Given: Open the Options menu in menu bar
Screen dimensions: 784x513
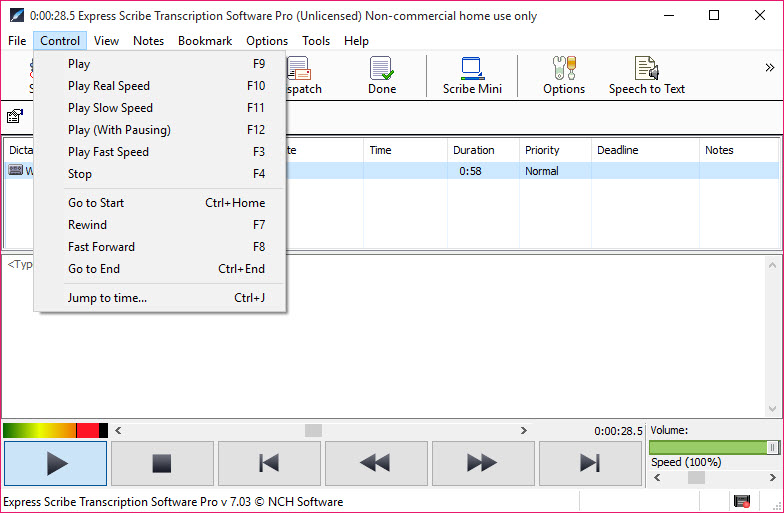Looking at the screenshot, I should tap(267, 41).
